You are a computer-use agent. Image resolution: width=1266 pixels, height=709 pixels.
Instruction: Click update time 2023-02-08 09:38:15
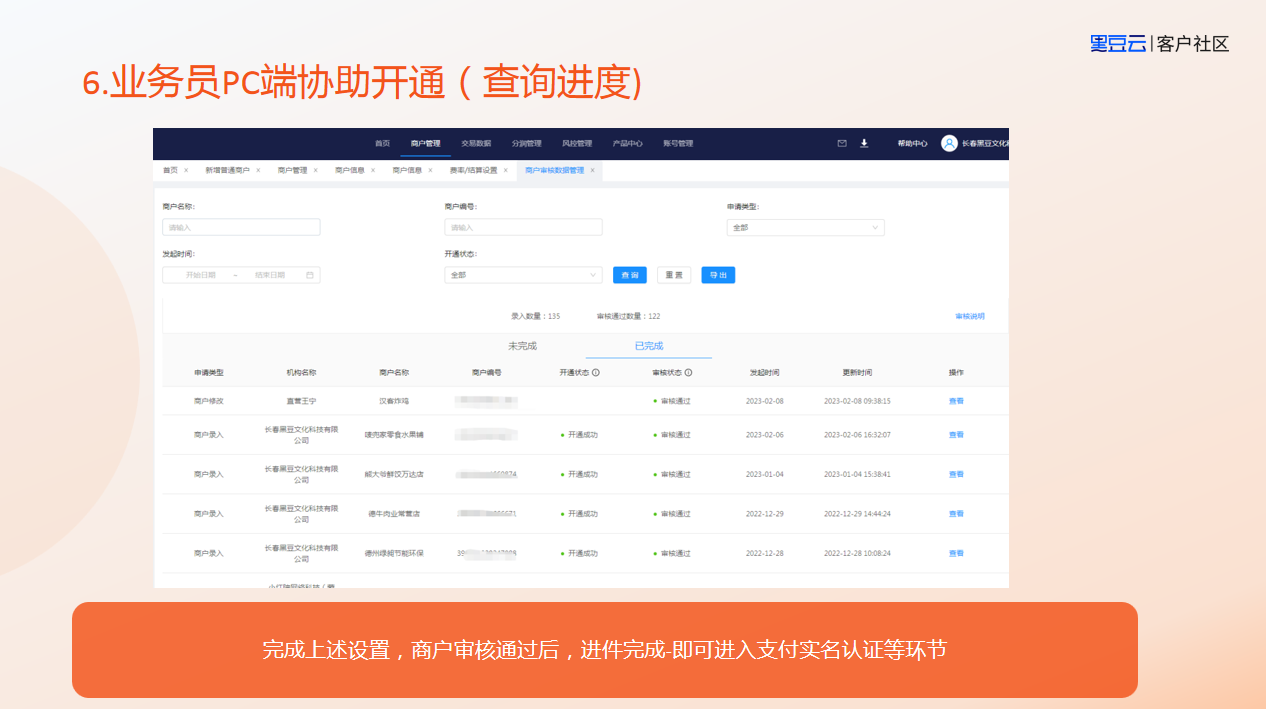857,401
